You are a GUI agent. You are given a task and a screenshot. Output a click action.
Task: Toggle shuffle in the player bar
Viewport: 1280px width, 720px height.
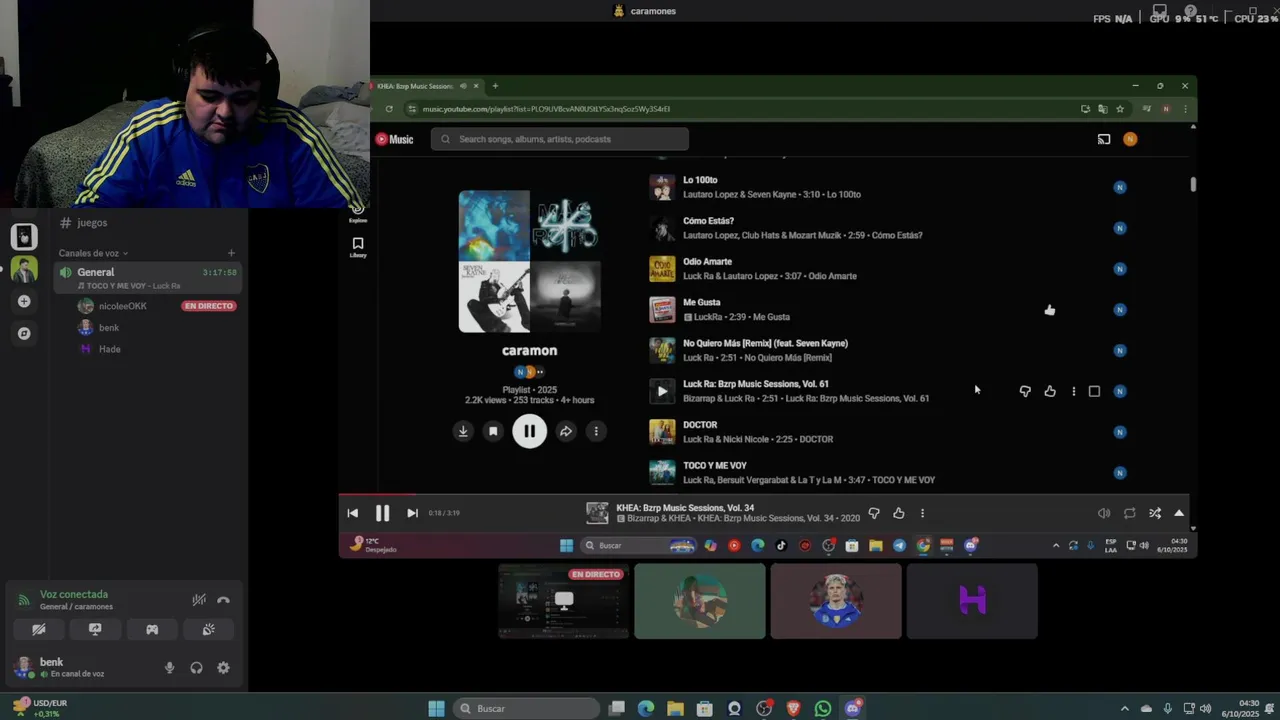[1155, 513]
